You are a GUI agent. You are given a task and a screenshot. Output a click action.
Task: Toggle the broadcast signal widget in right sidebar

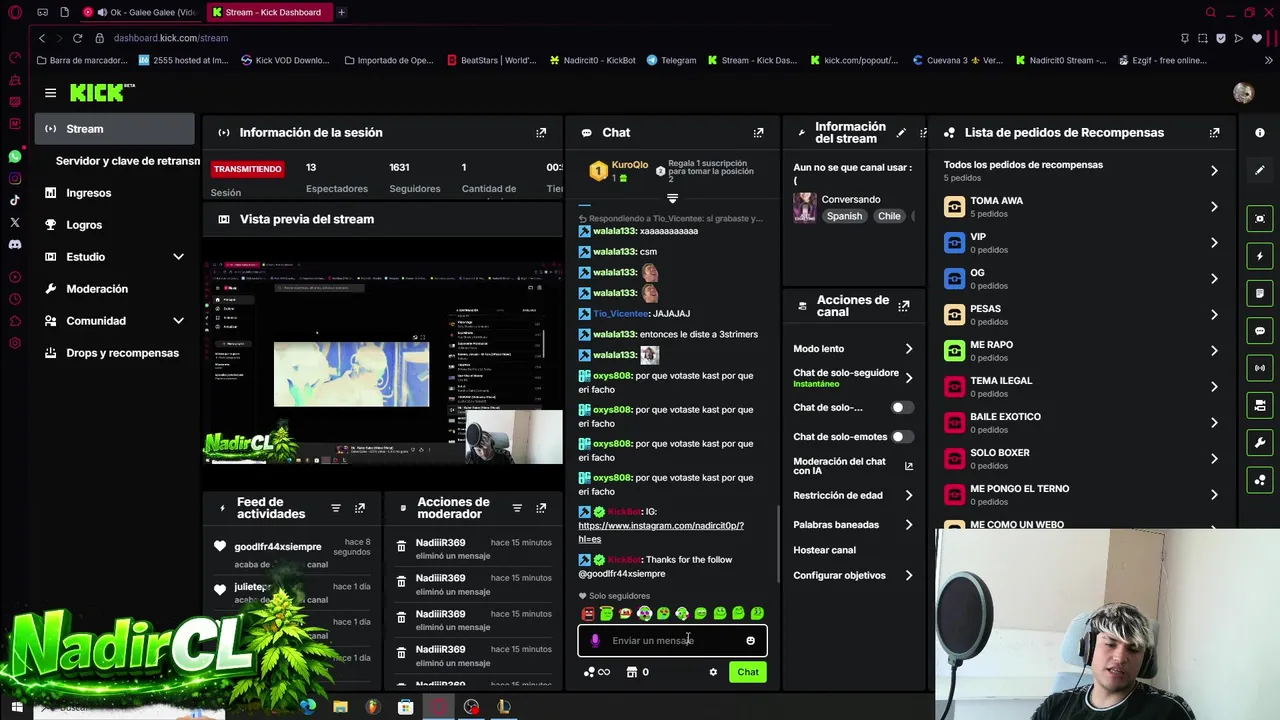click(1260, 368)
